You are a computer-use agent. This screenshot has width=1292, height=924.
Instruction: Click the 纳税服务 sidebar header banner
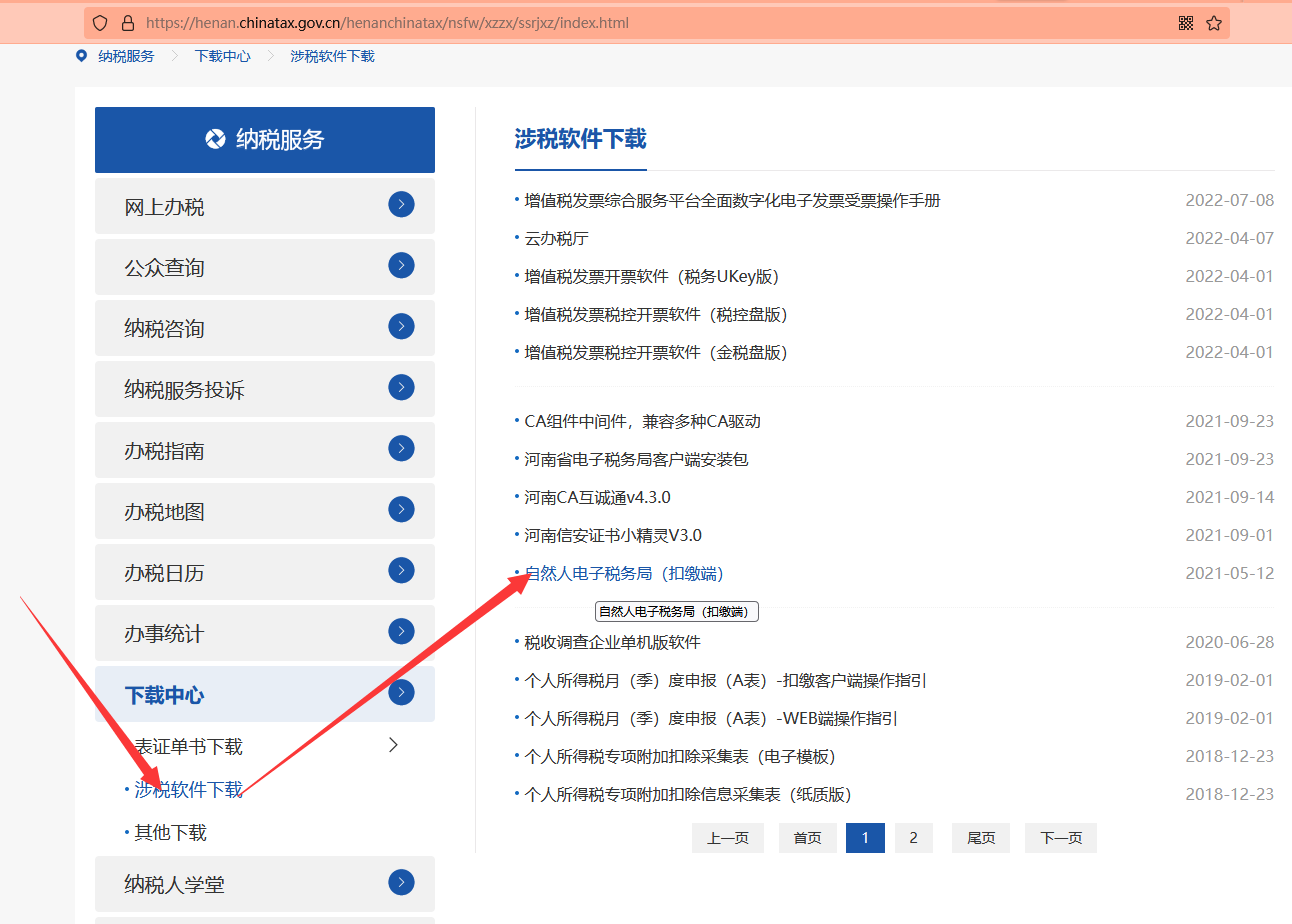(x=265, y=140)
